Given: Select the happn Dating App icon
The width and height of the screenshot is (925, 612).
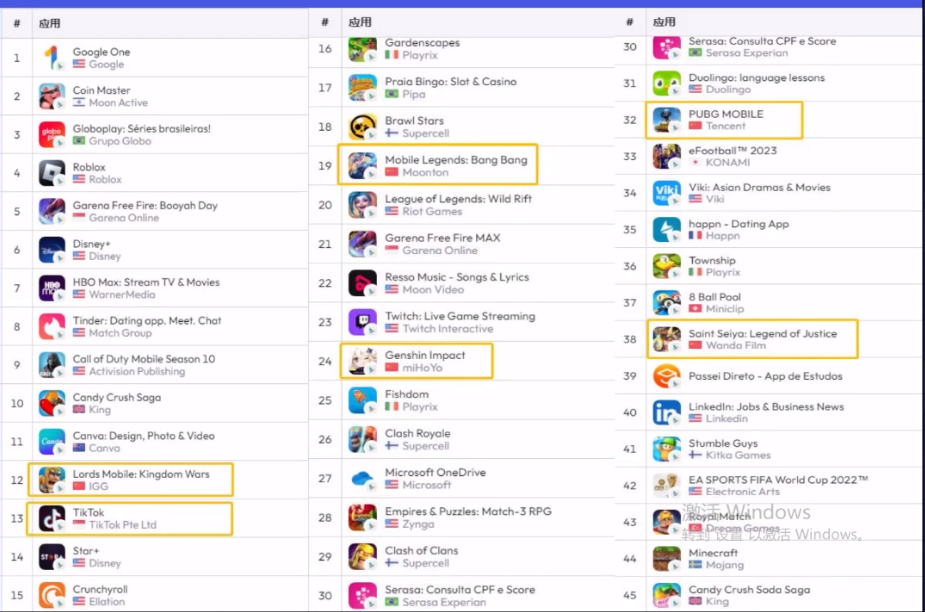Looking at the screenshot, I should click(x=667, y=230).
